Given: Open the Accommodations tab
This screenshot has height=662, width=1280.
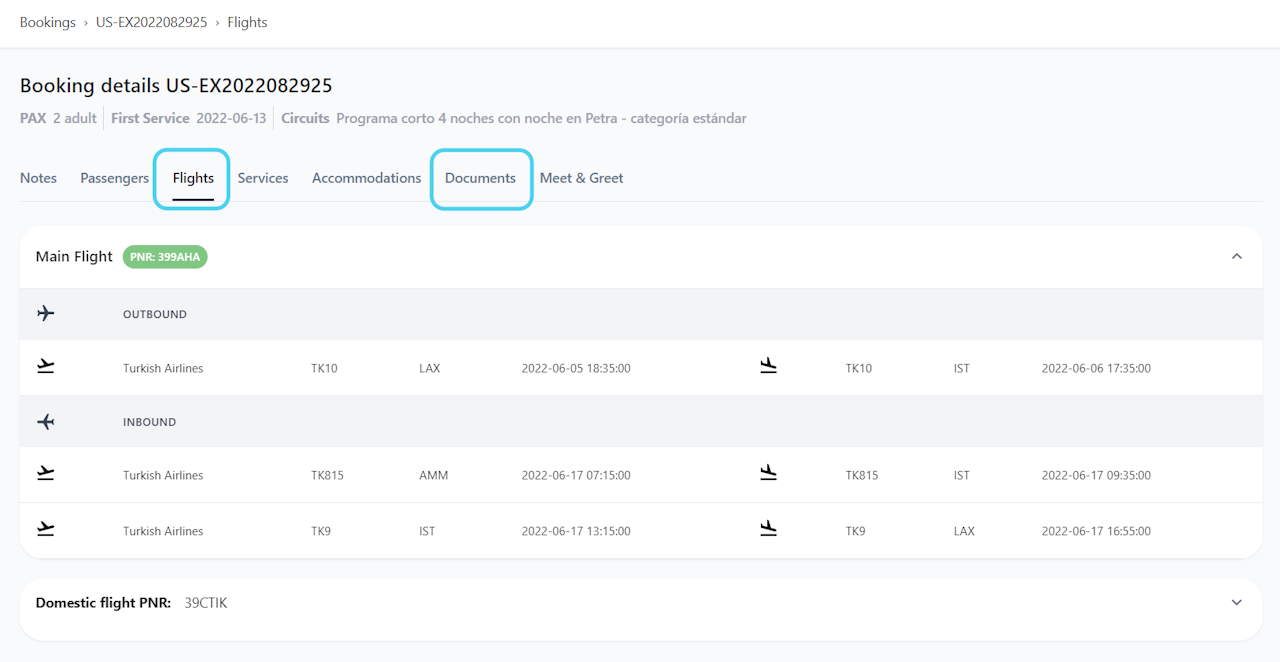Looking at the screenshot, I should [366, 178].
